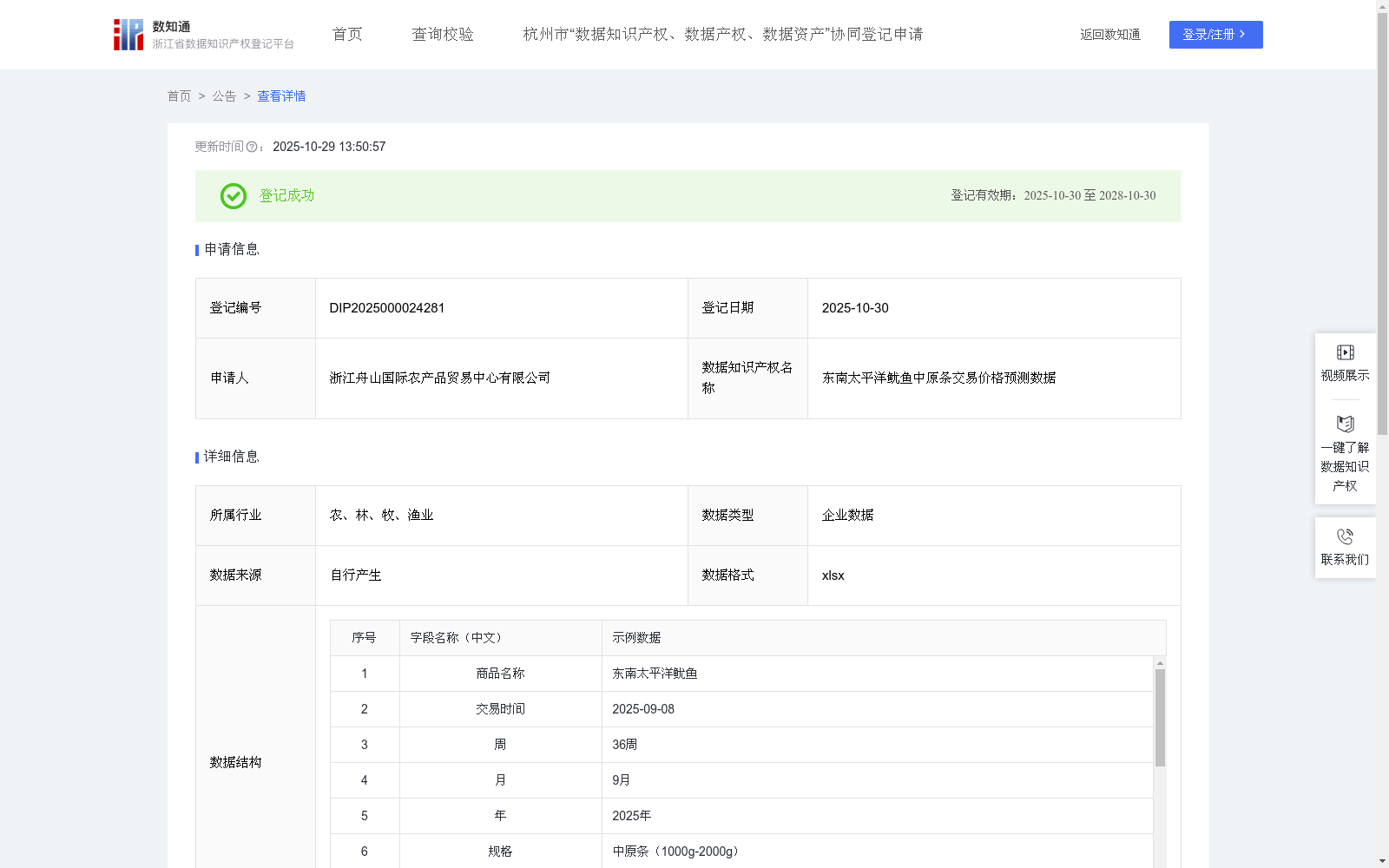This screenshot has height=868, width=1389.
Task: Select registration number DIP2025000024281
Action: (x=387, y=308)
